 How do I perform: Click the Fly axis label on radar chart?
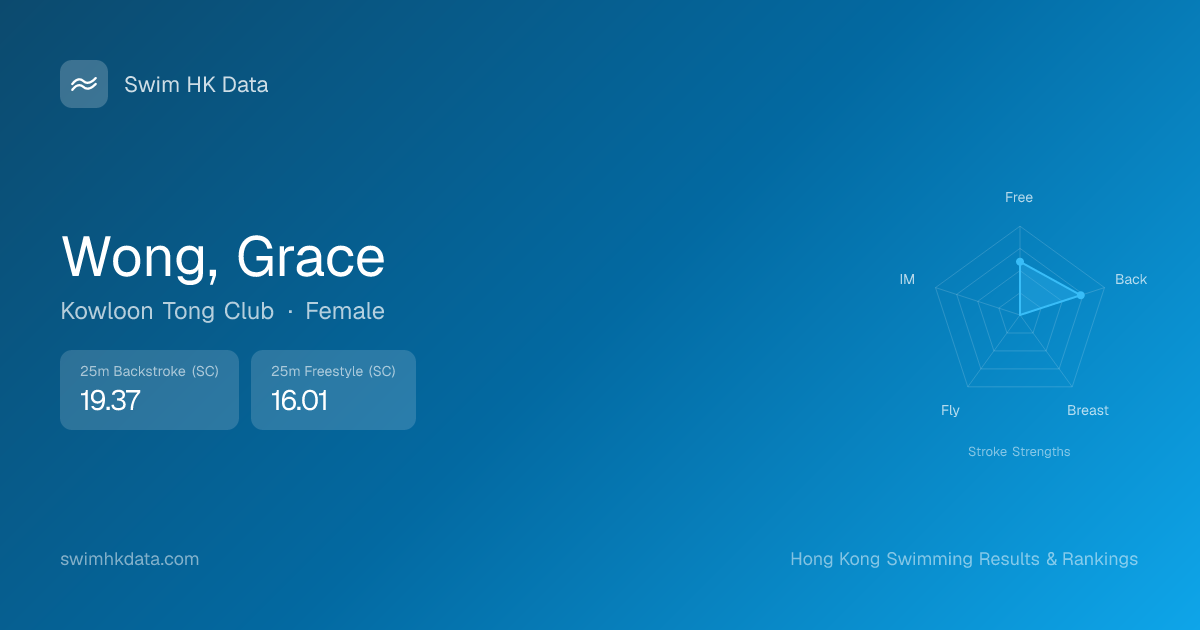pyautogui.click(x=950, y=411)
